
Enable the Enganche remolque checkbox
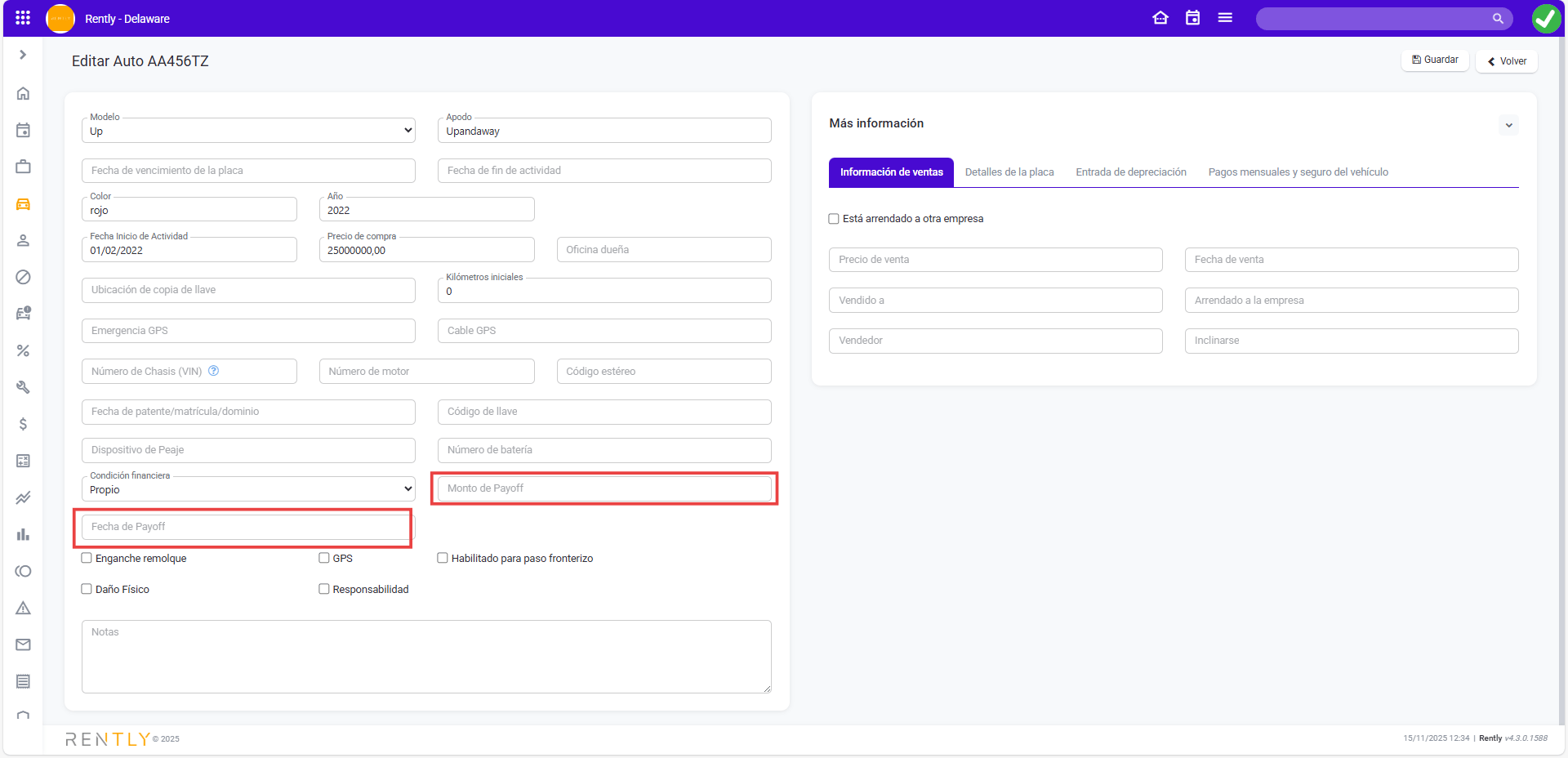click(x=87, y=558)
